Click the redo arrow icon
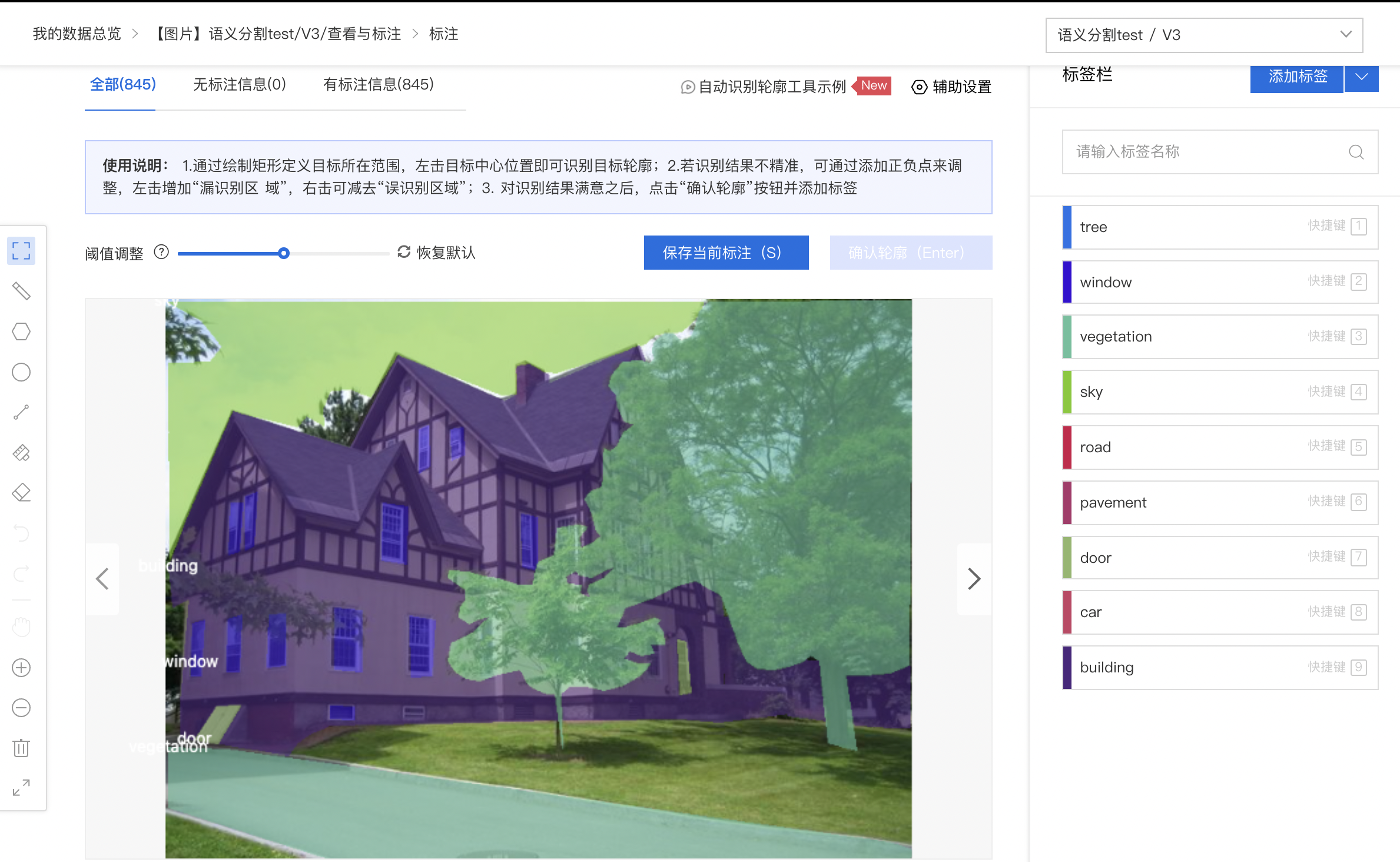 [x=21, y=573]
